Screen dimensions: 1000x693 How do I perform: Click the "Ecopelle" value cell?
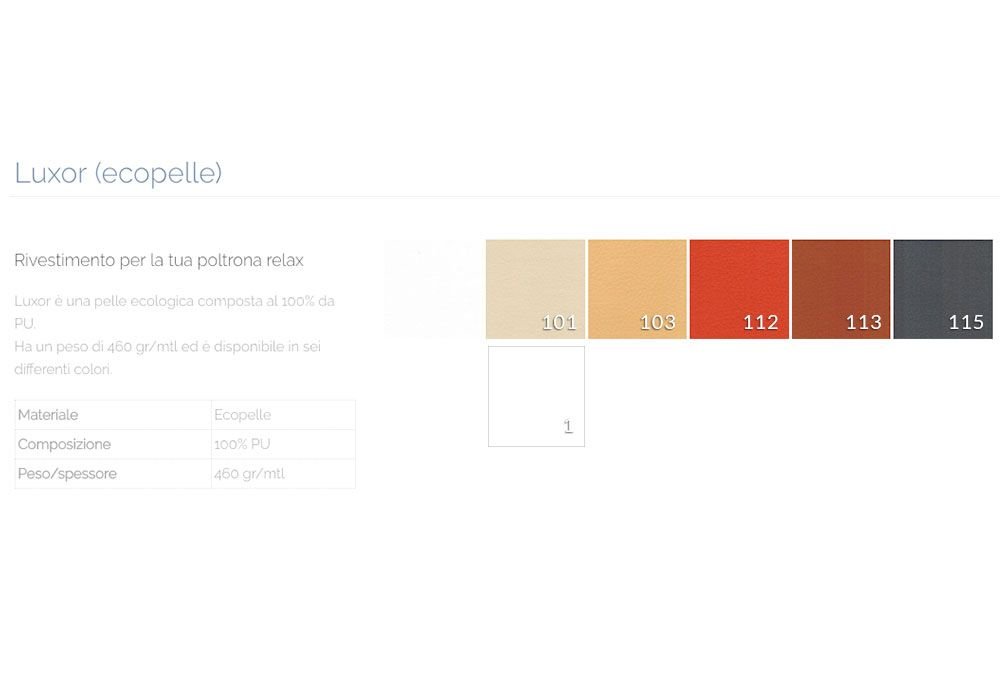coord(242,415)
